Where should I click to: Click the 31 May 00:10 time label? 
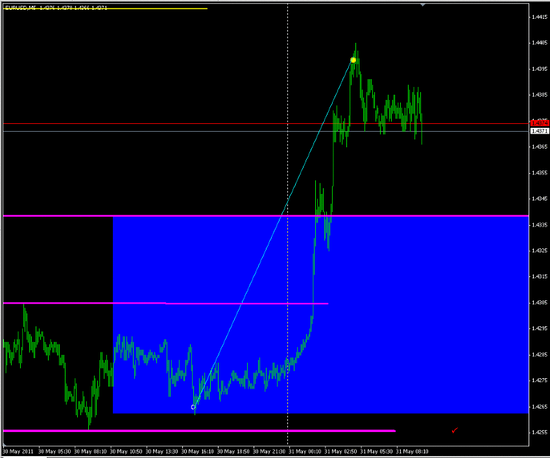pyautogui.click(x=304, y=451)
